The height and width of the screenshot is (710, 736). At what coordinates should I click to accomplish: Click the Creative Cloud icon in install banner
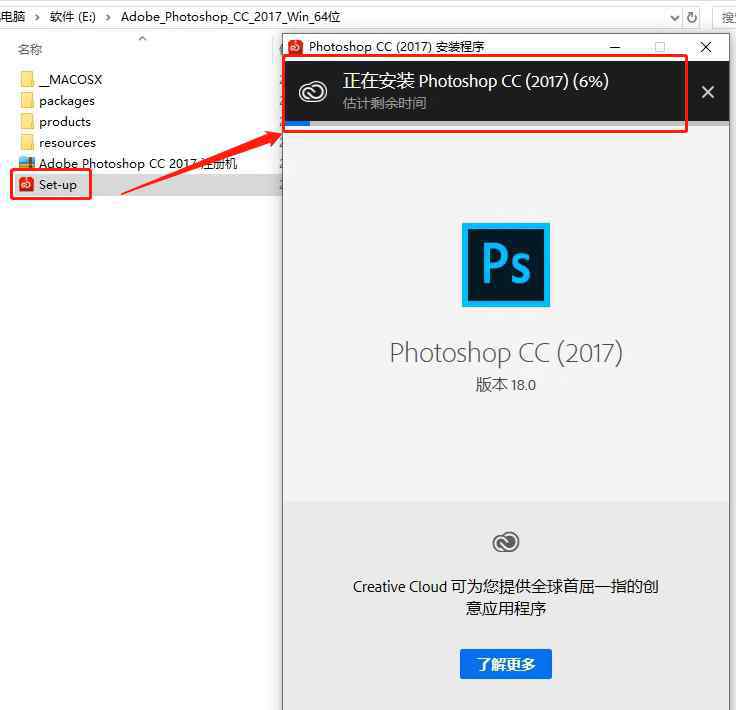(x=313, y=92)
